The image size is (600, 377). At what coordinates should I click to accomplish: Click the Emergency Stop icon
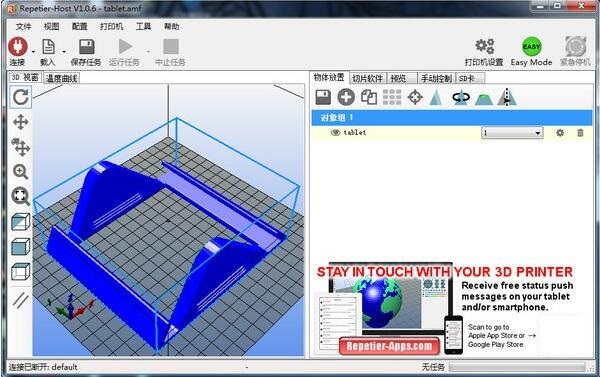click(x=576, y=46)
